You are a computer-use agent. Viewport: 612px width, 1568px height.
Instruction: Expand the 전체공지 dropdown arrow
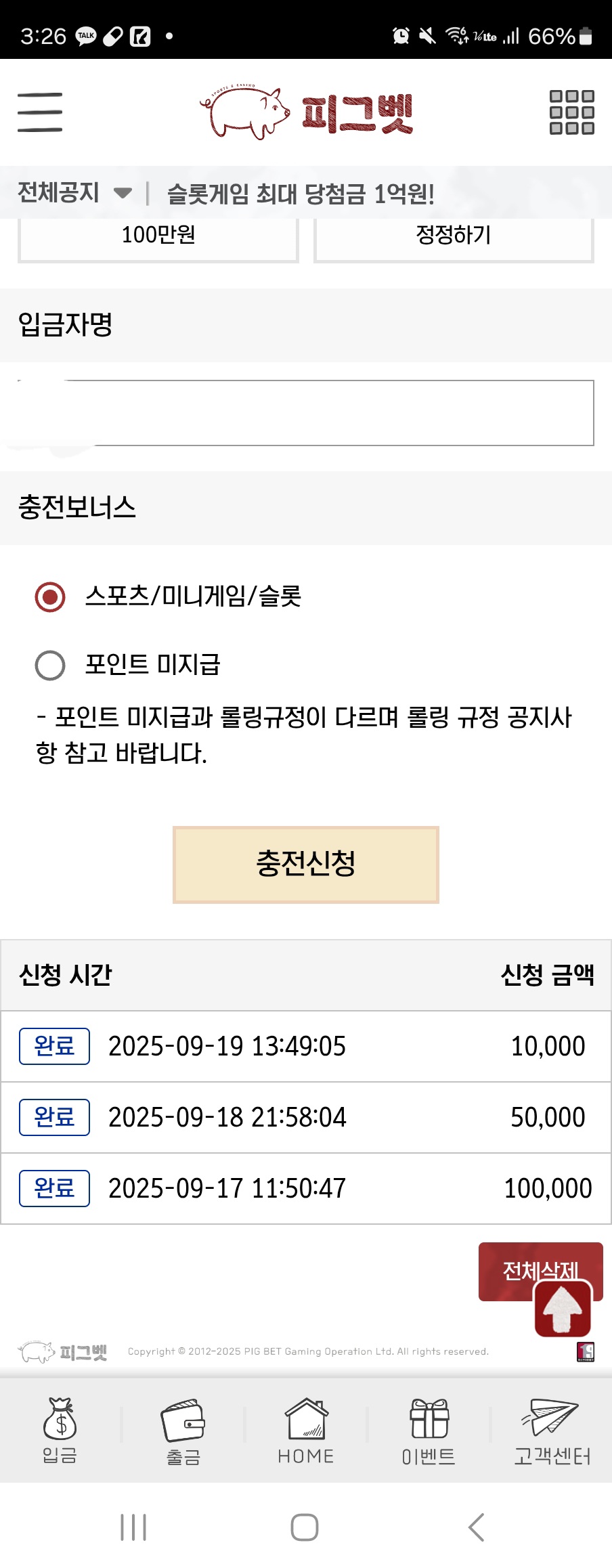pyautogui.click(x=123, y=193)
